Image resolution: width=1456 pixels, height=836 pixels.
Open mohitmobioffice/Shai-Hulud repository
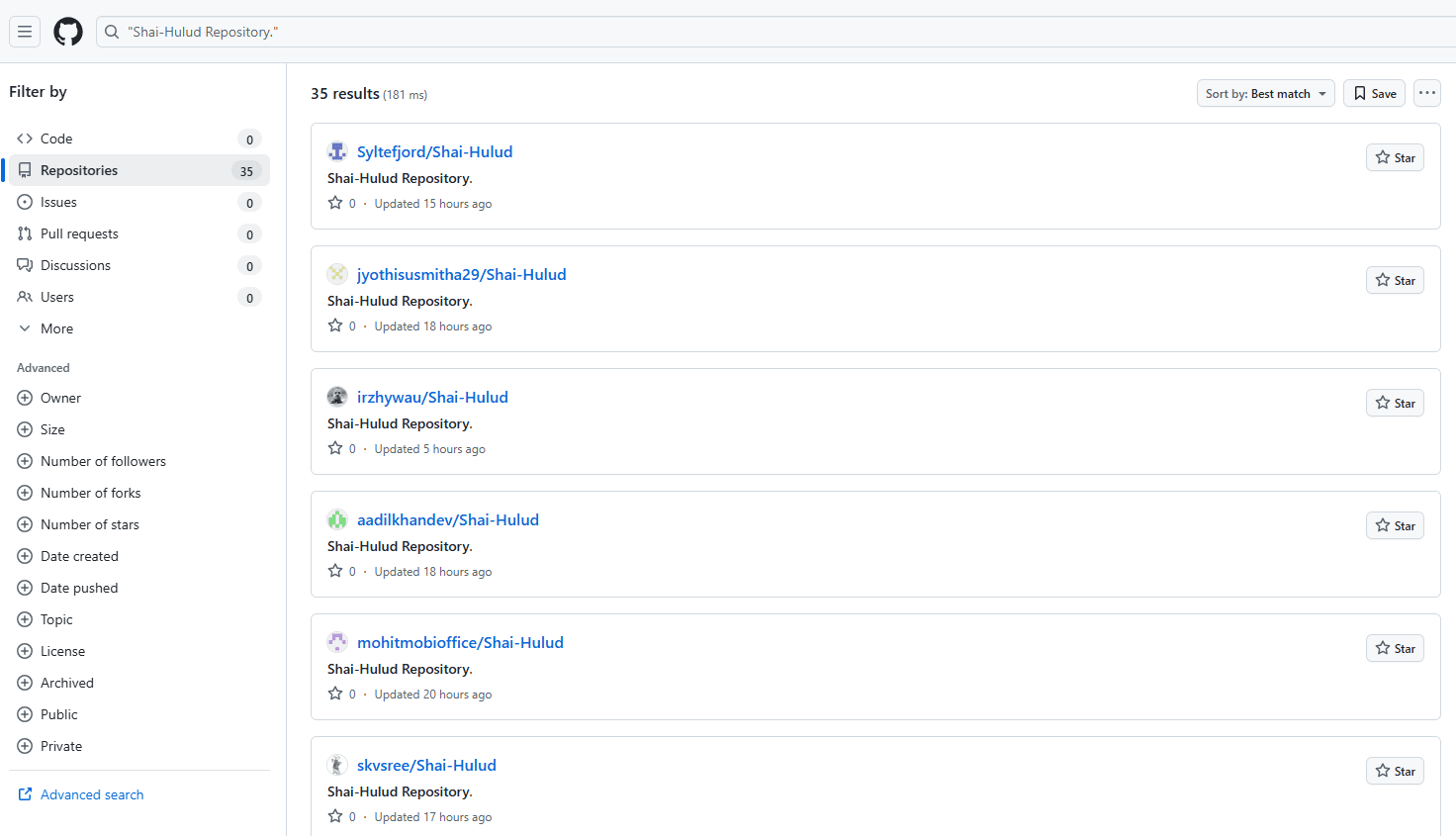coord(460,642)
